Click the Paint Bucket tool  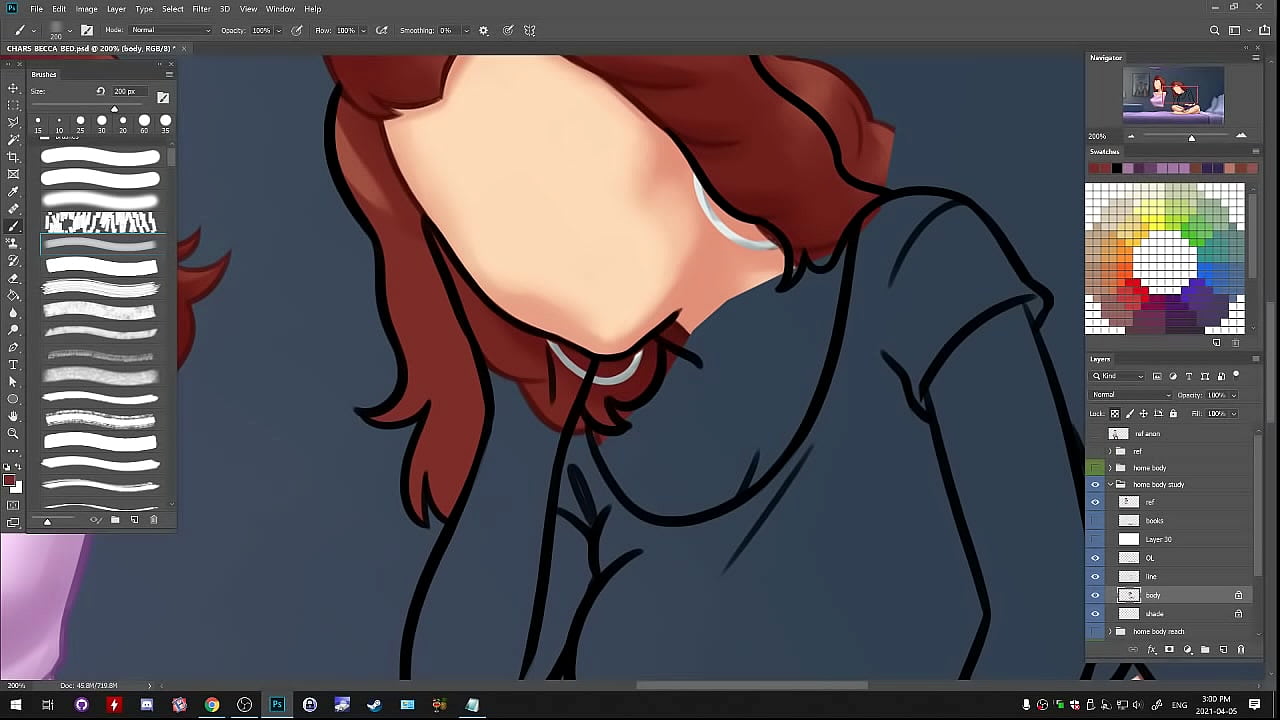click(13, 295)
